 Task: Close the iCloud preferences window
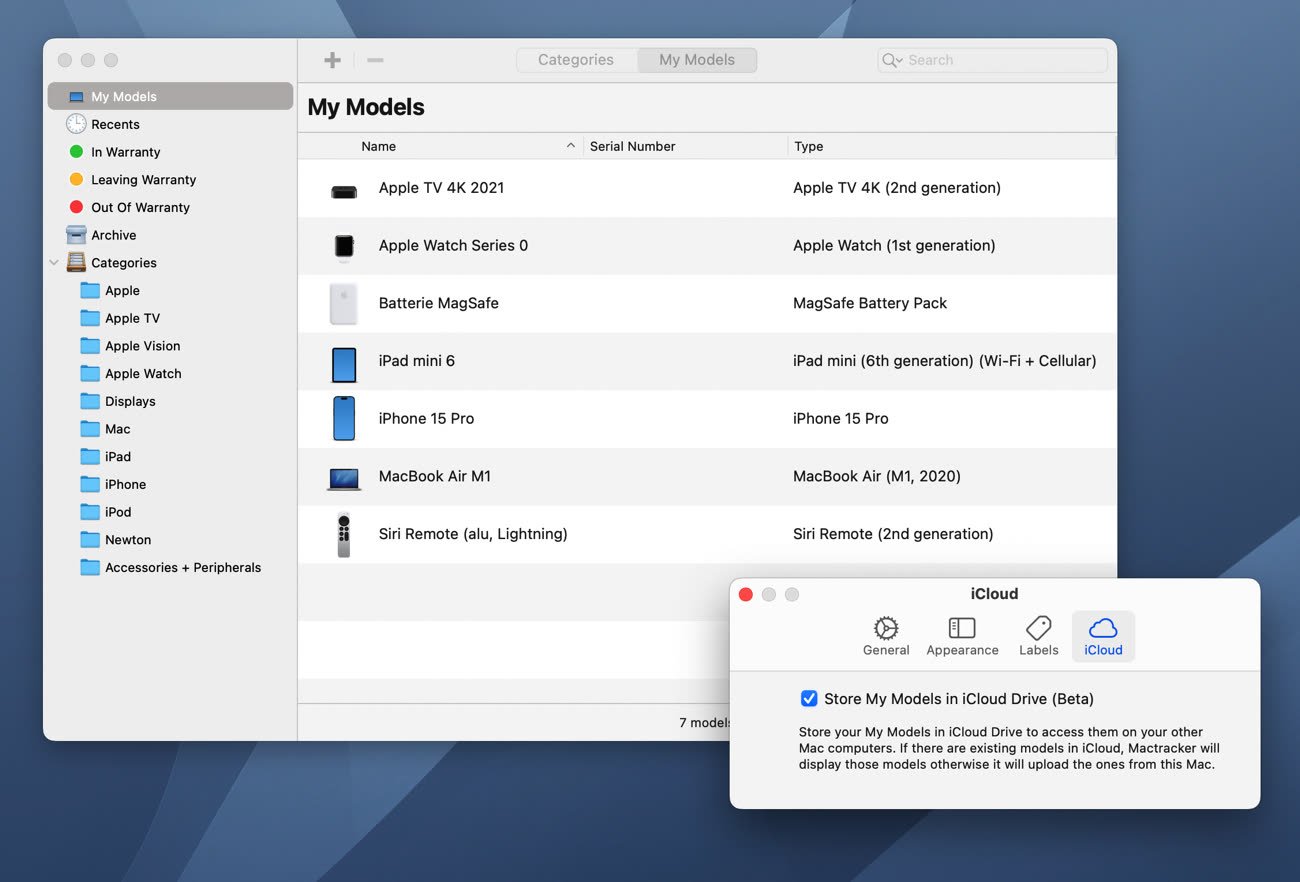coord(745,594)
